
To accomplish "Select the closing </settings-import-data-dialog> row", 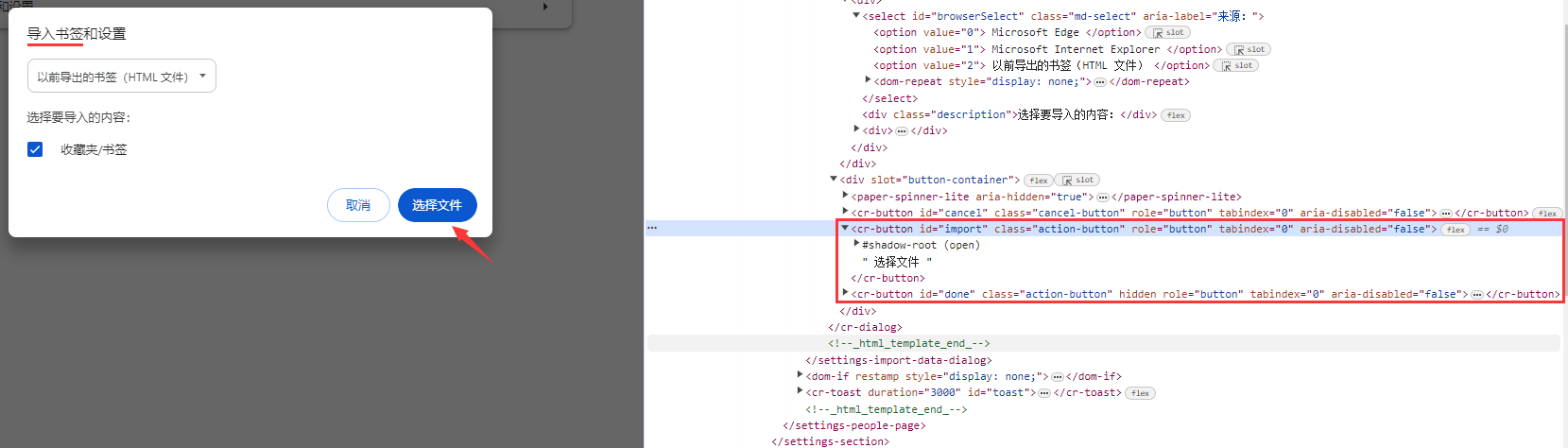I will click(x=899, y=360).
